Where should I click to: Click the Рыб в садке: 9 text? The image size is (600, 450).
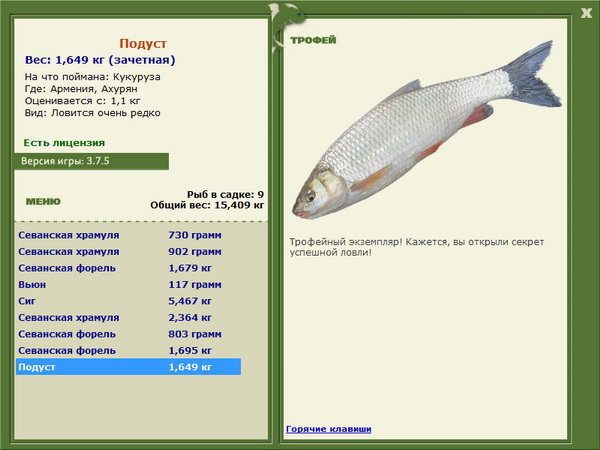click(225, 194)
